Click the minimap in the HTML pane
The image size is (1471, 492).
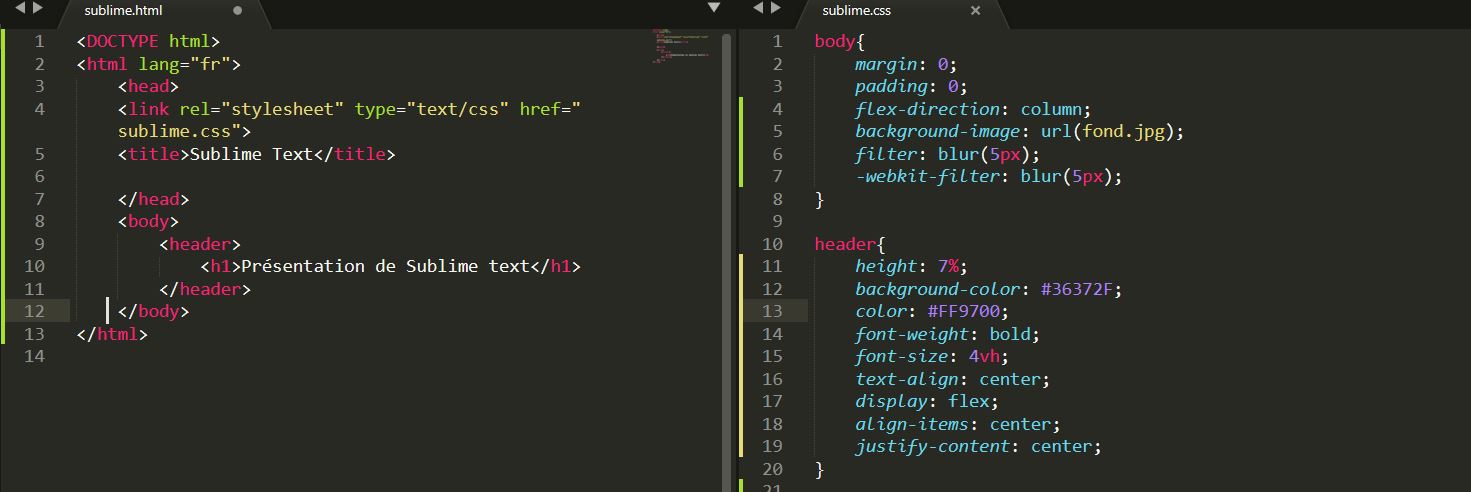(x=682, y=46)
